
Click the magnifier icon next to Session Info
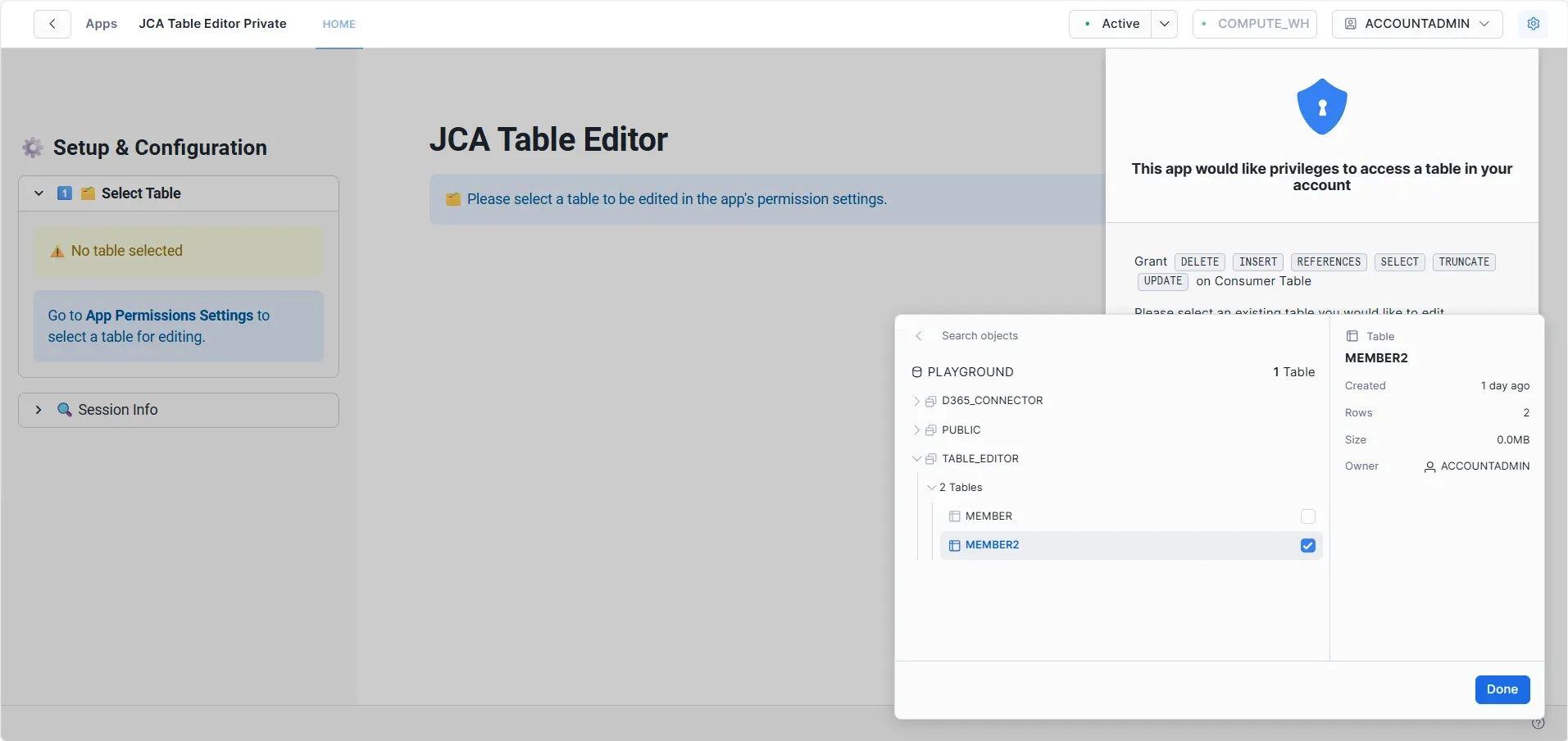(x=65, y=410)
